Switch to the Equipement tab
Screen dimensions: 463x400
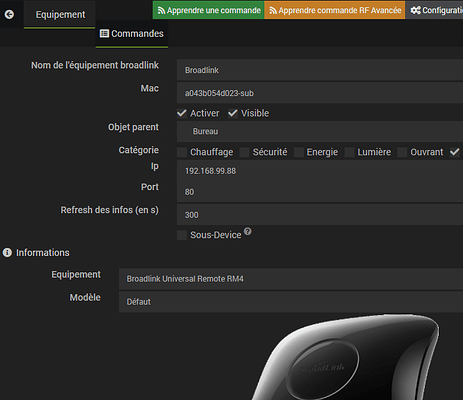tap(60, 15)
